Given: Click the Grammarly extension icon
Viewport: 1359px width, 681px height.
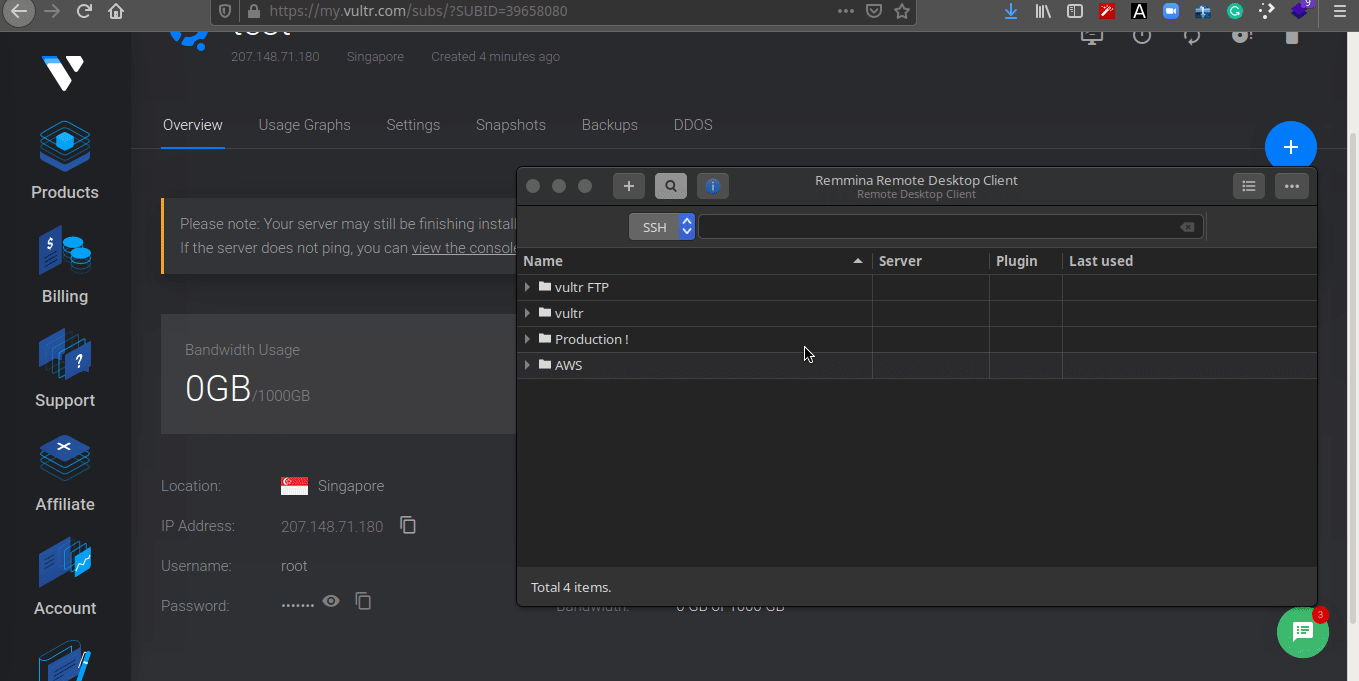Looking at the screenshot, I should pos(1235,12).
